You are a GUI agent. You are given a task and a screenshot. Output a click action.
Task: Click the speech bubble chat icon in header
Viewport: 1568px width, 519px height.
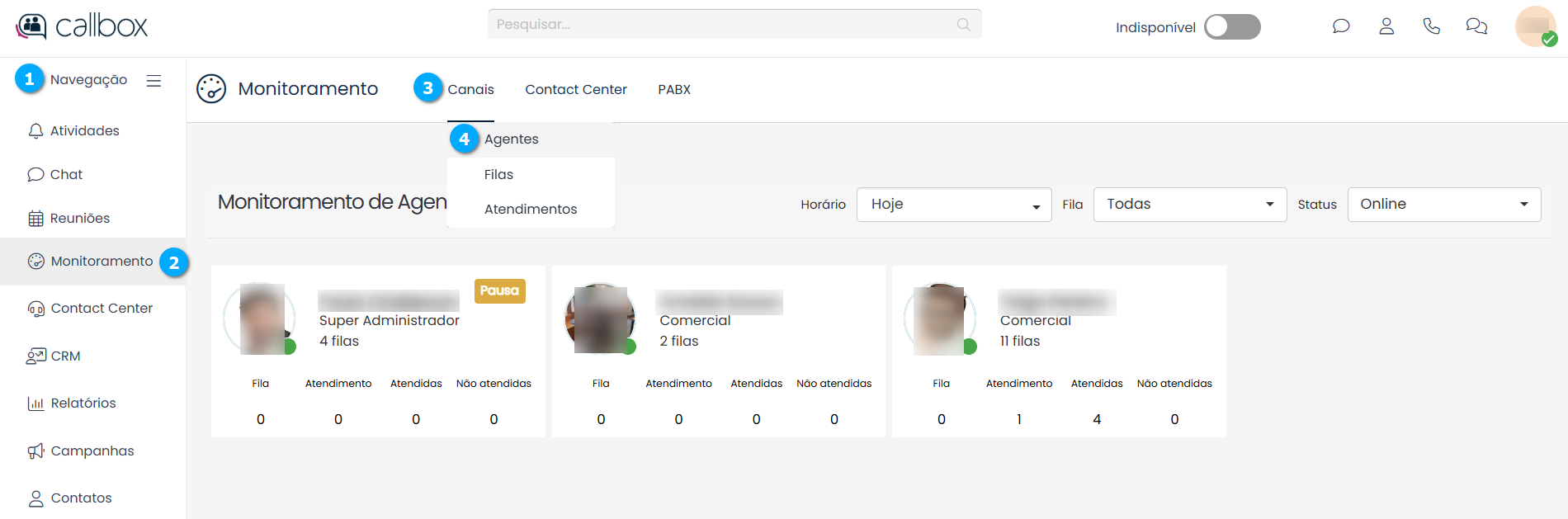coord(1341,26)
